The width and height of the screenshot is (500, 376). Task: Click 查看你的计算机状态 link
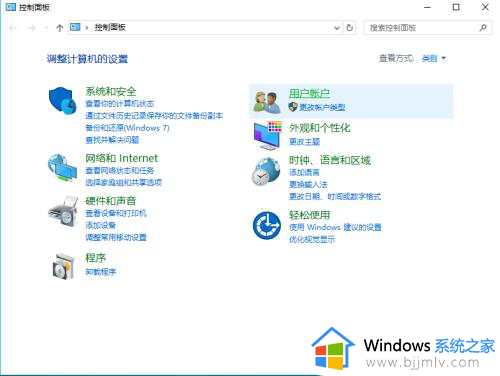point(120,104)
